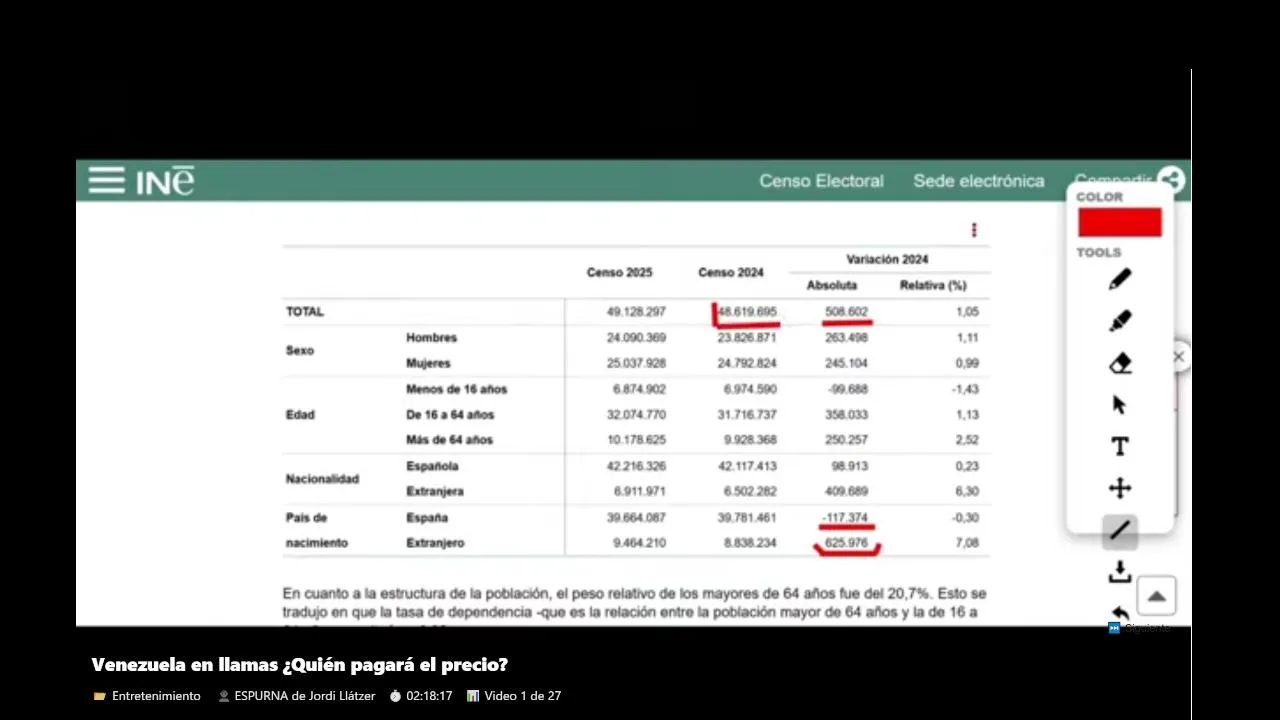Click the Nacionalidad group label
The height and width of the screenshot is (720, 1280).
pos(322,479)
